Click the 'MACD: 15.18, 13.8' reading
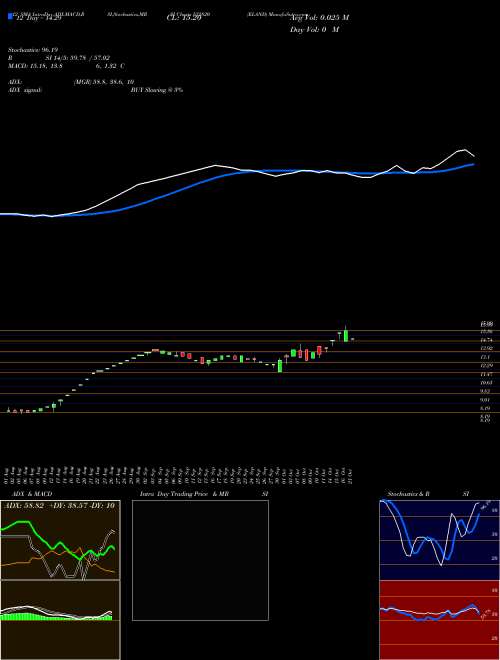This screenshot has width=500, height=660. point(35,66)
